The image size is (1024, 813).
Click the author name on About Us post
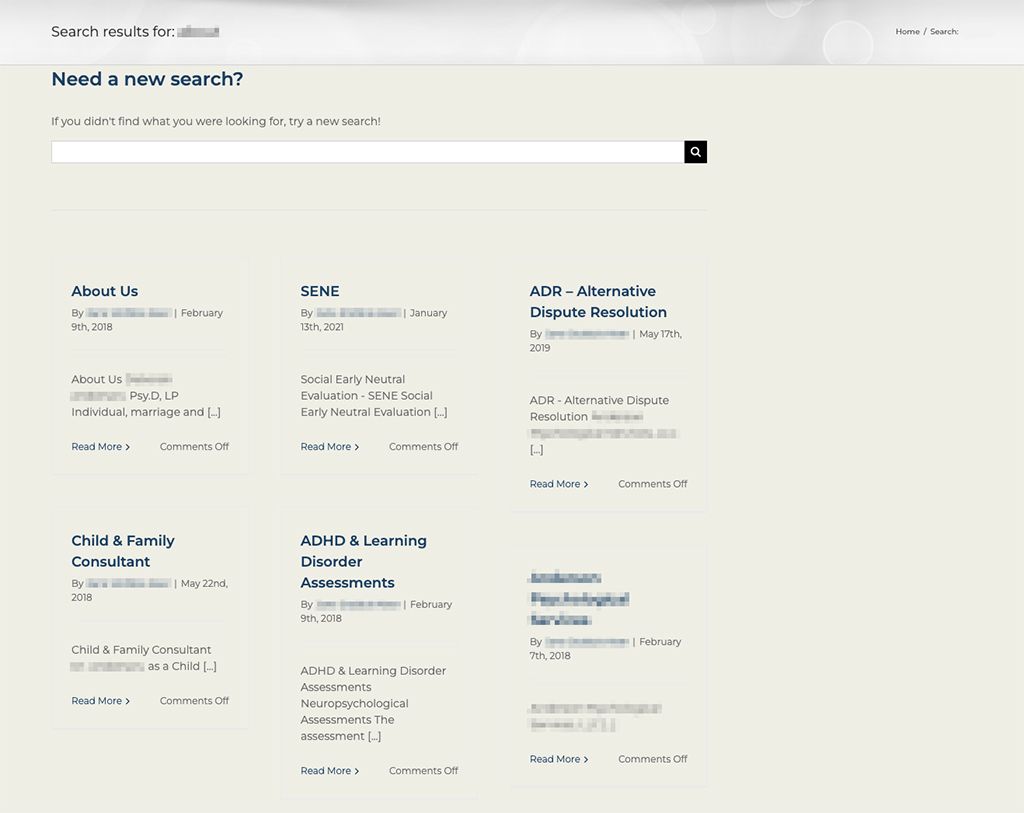129,313
